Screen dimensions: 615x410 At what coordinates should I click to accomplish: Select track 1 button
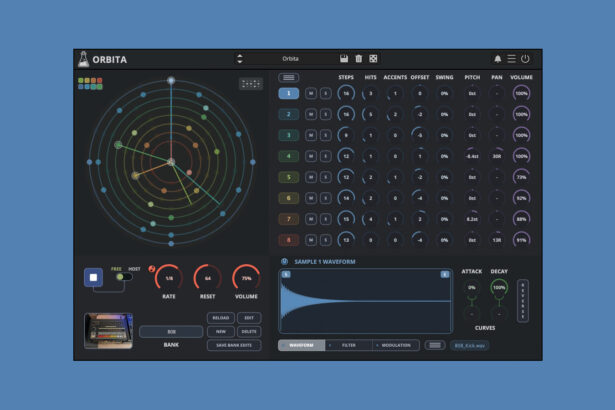(x=289, y=93)
